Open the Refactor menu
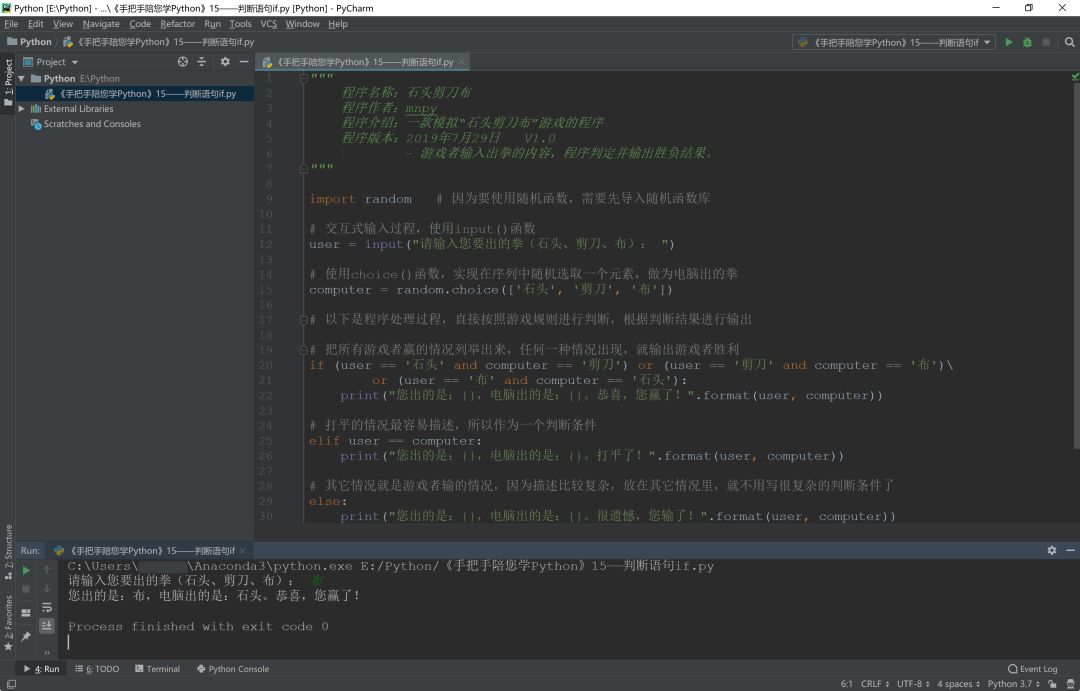Screen dimensions: 1080x691 (178, 24)
